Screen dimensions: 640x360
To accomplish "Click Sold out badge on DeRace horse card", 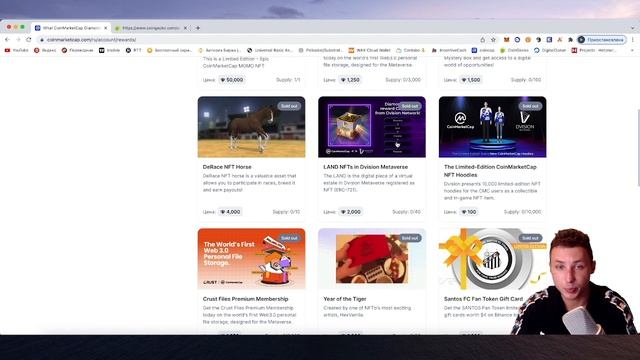I will tap(289, 106).
